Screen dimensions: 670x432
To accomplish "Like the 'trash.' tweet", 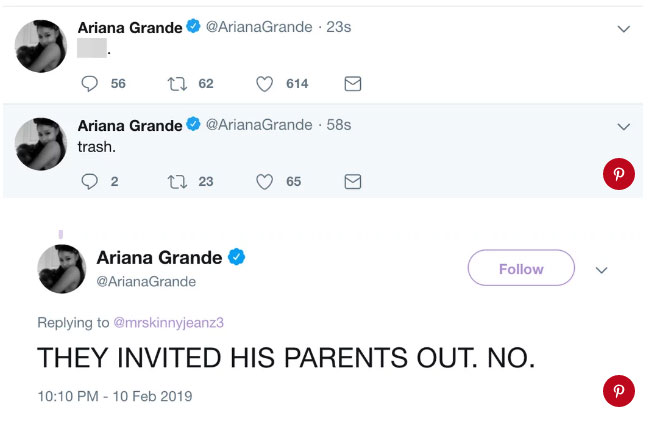I will coord(265,181).
